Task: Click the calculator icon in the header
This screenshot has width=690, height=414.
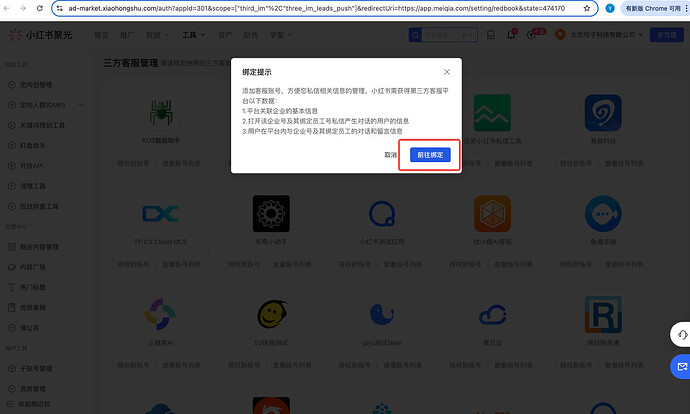Action: pyautogui.click(x=491, y=35)
